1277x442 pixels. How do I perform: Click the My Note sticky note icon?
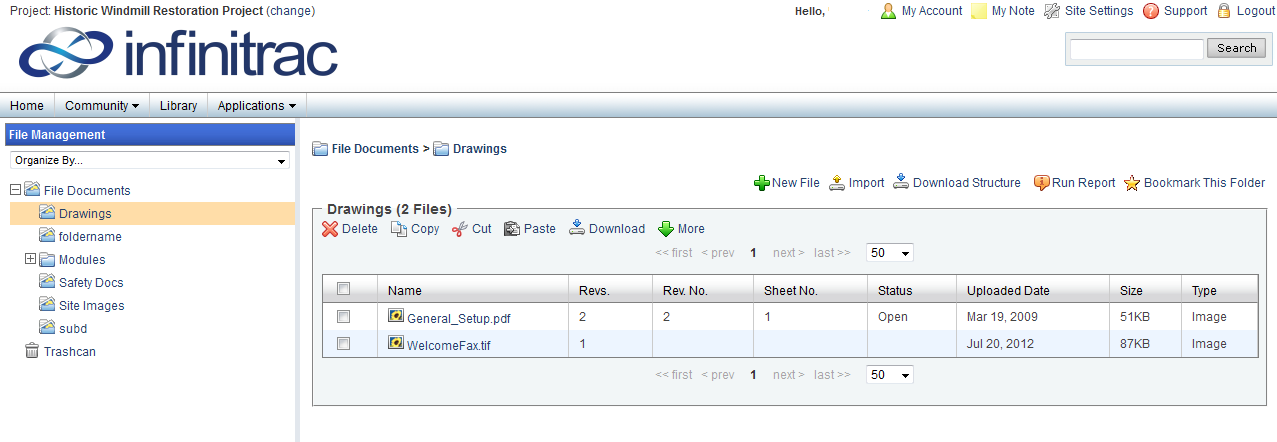[x=980, y=11]
